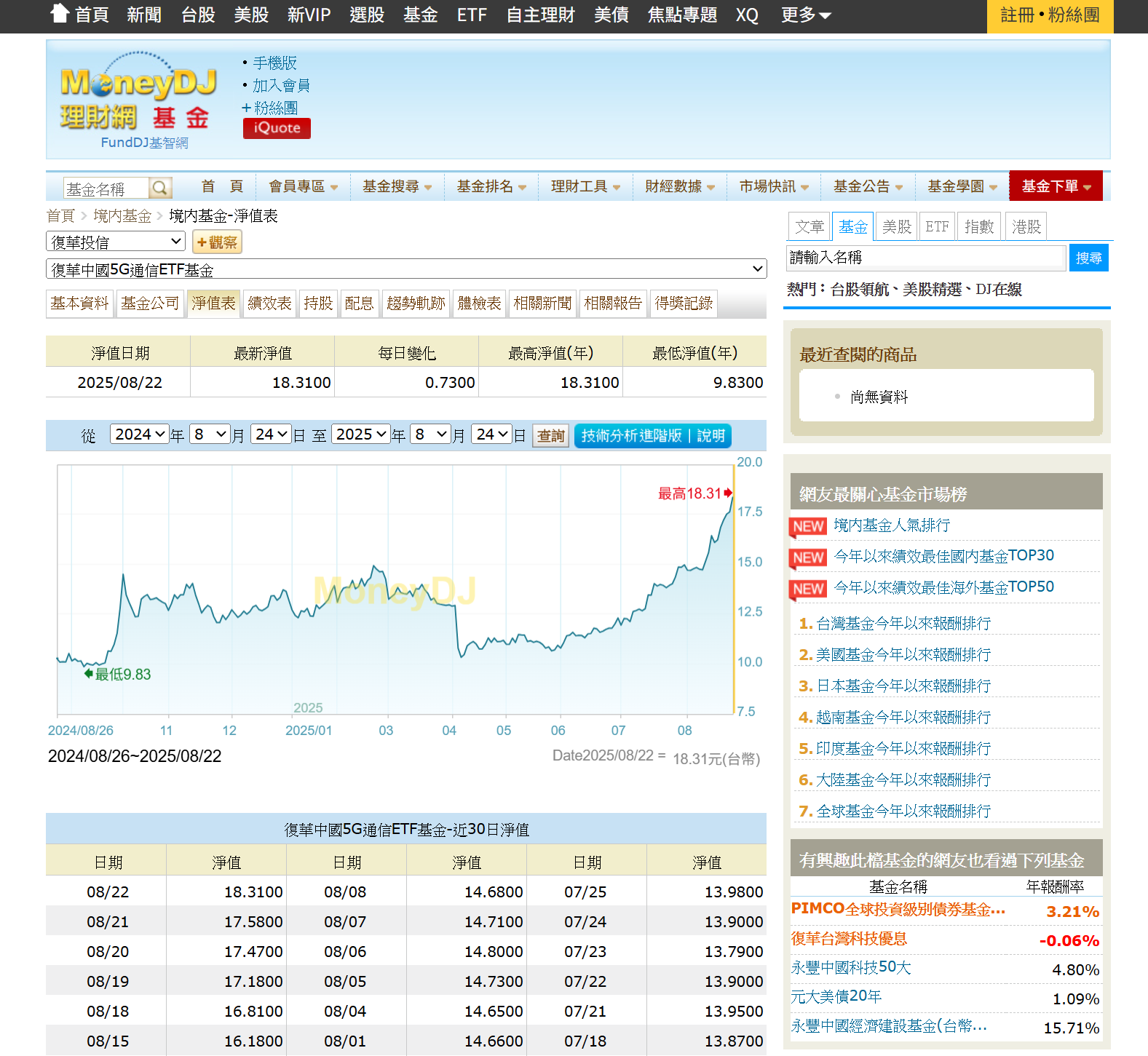Open the end day dropdown
The height and width of the screenshot is (1056, 1148).
pos(492,434)
